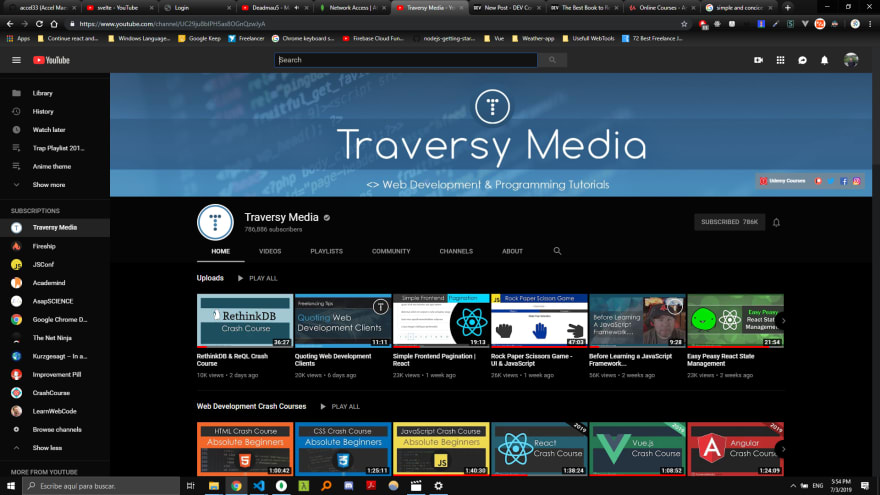Switch to the Playlists tab
Viewport: 880px width, 495px height.
(327, 251)
